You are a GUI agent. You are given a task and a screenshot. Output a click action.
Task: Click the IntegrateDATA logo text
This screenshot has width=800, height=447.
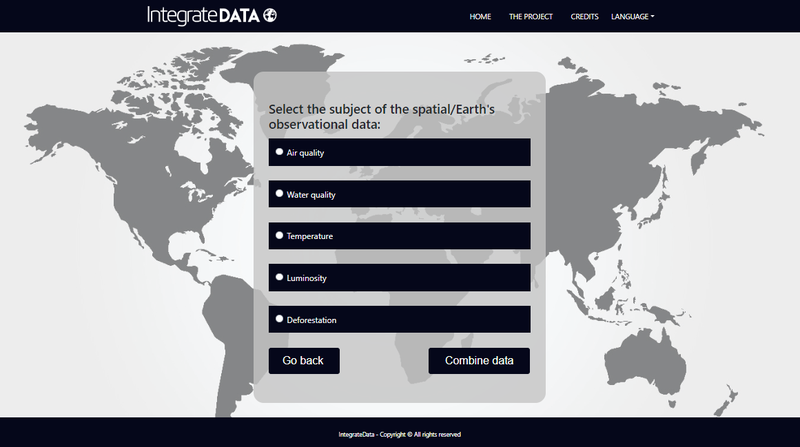[x=203, y=15]
